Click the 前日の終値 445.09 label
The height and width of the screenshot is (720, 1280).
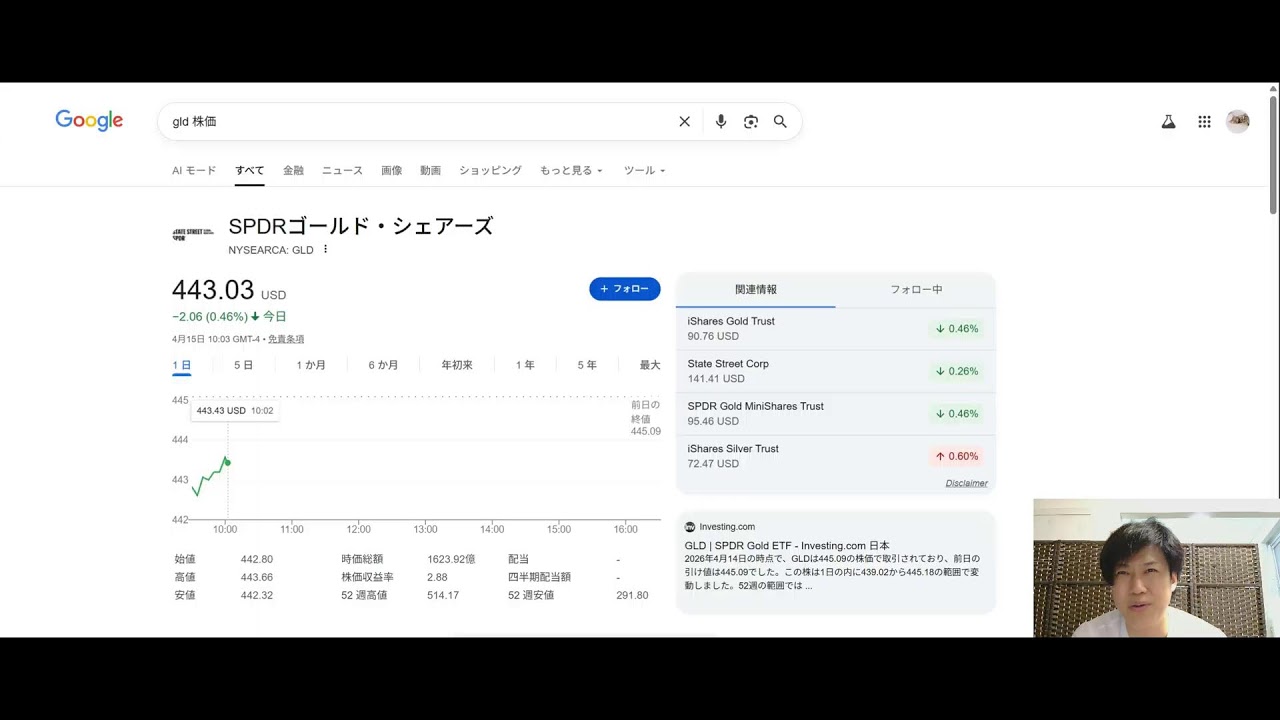tap(645, 418)
